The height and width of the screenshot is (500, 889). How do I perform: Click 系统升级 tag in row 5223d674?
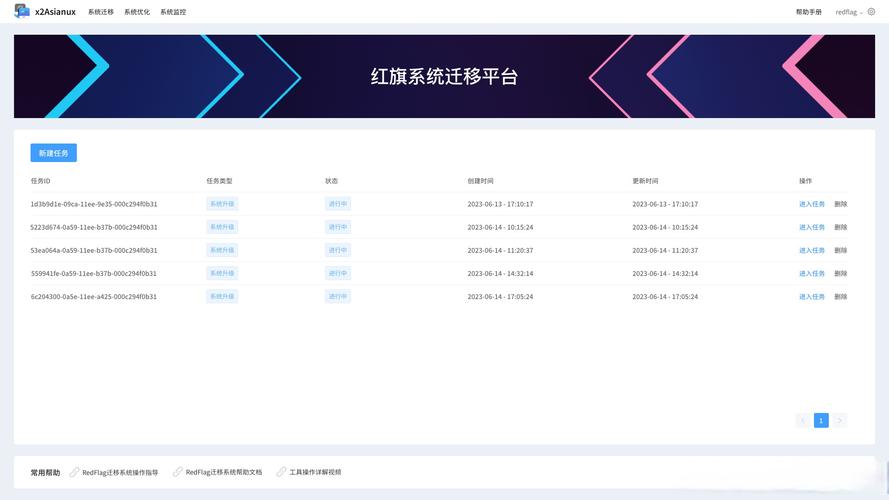222,227
